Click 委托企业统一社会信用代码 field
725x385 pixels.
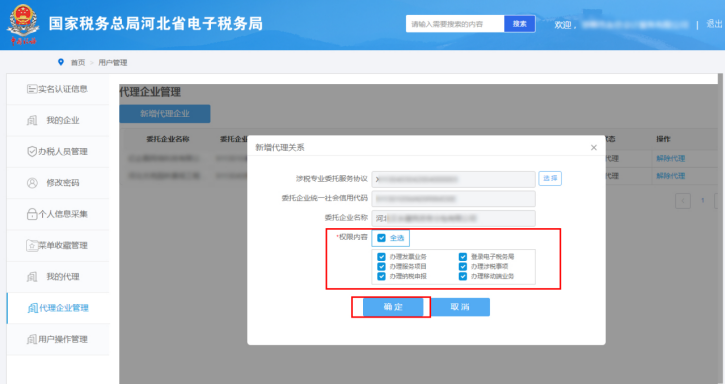454,199
